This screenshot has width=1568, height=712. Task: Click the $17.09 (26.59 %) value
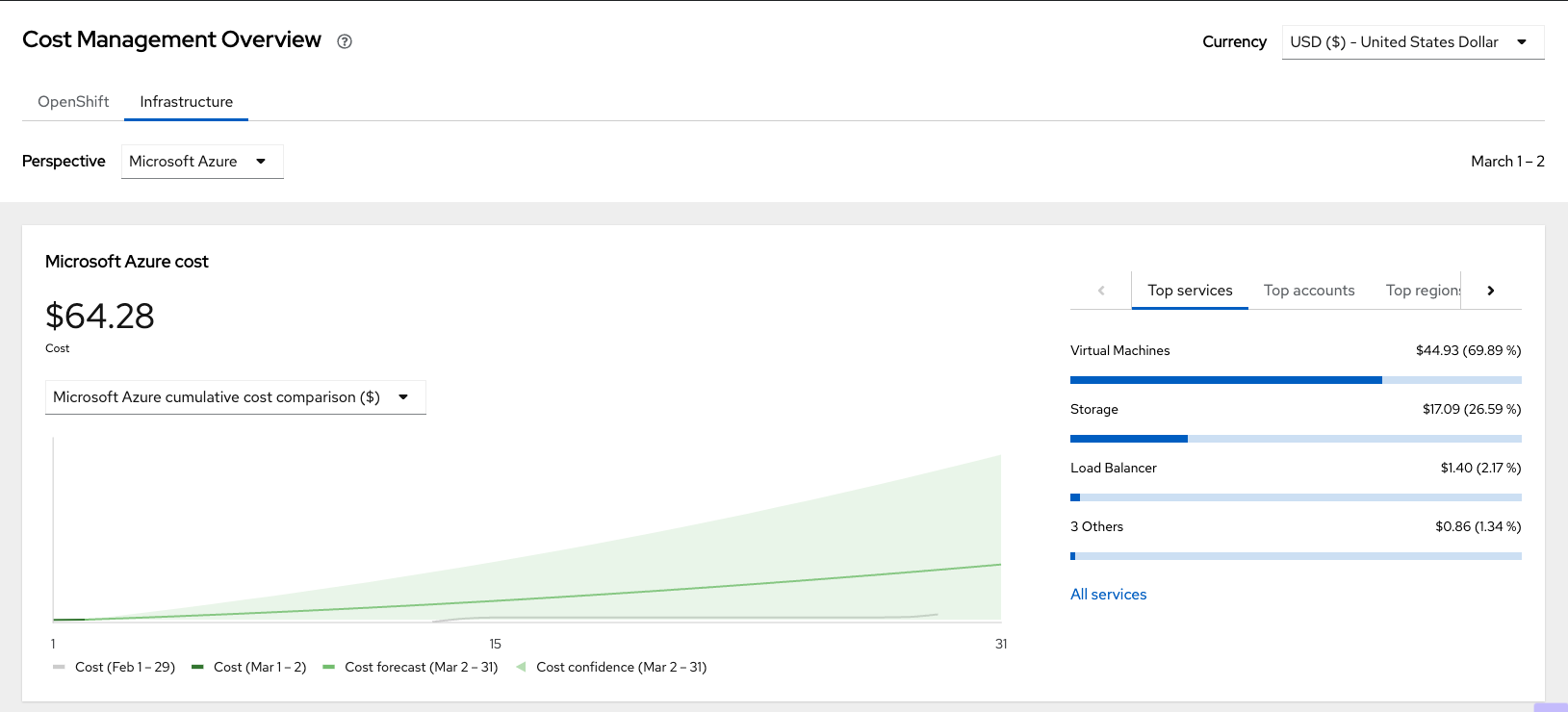pyautogui.click(x=1472, y=409)
